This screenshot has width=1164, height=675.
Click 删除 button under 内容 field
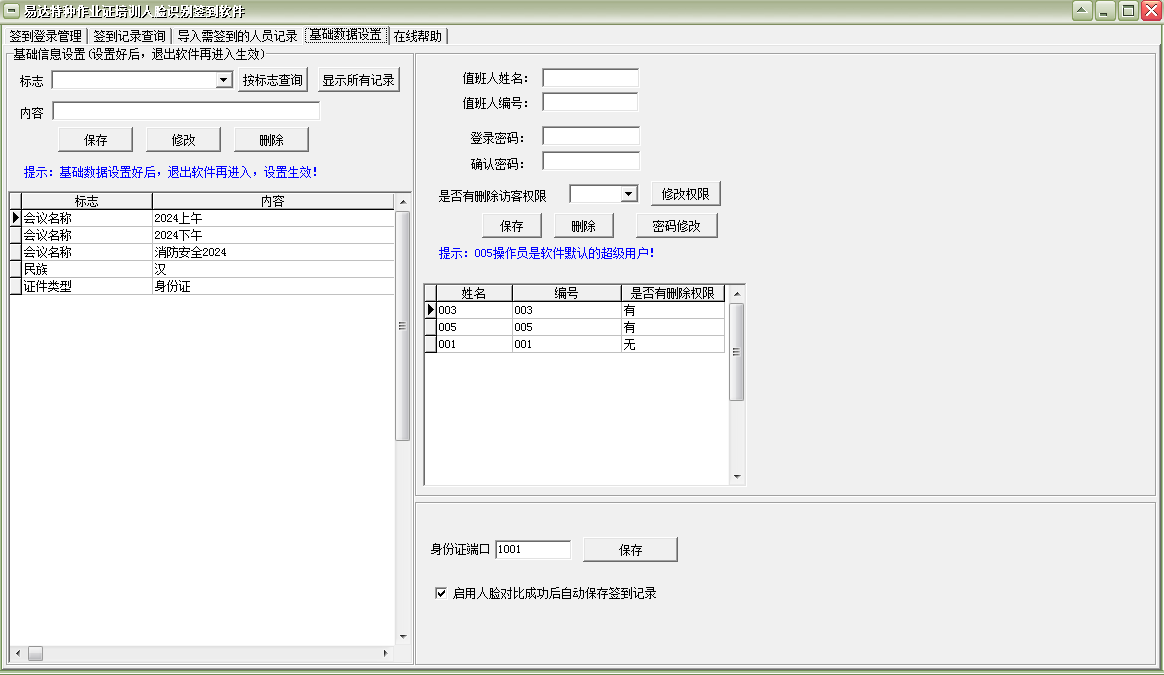click(x=272, y=140)
